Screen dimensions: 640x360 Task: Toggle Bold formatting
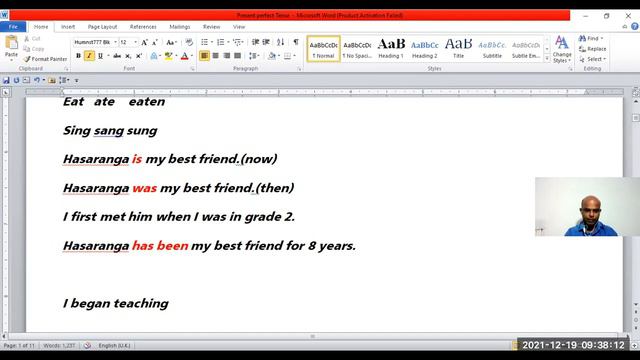tap(78, 56)
